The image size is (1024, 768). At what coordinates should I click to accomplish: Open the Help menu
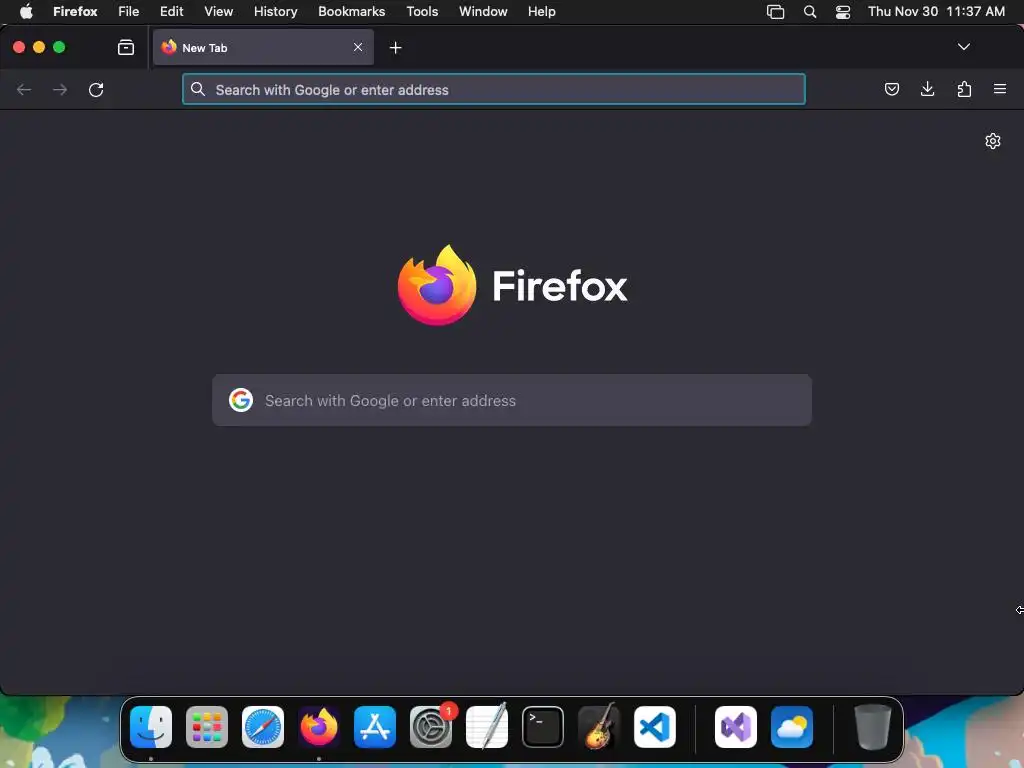click(x=541, y=11)
